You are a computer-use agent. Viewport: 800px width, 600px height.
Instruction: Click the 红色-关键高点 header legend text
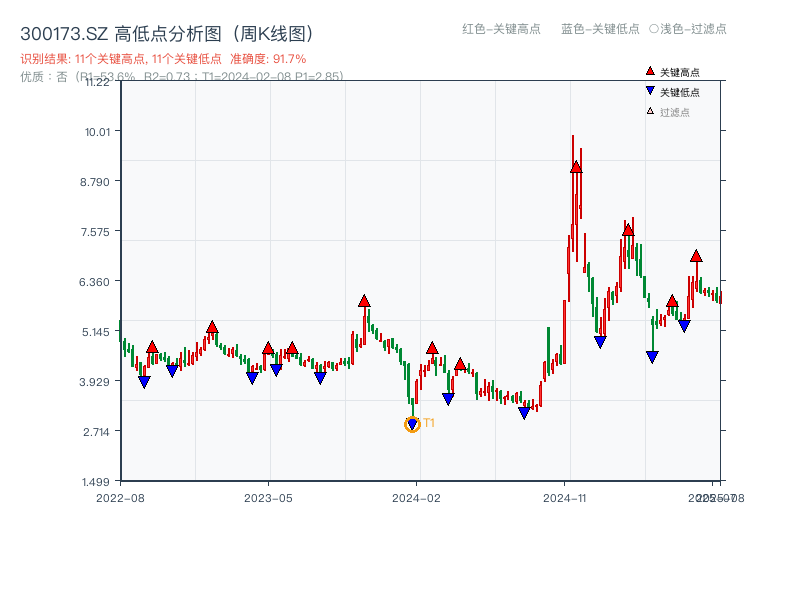(501, 29)
